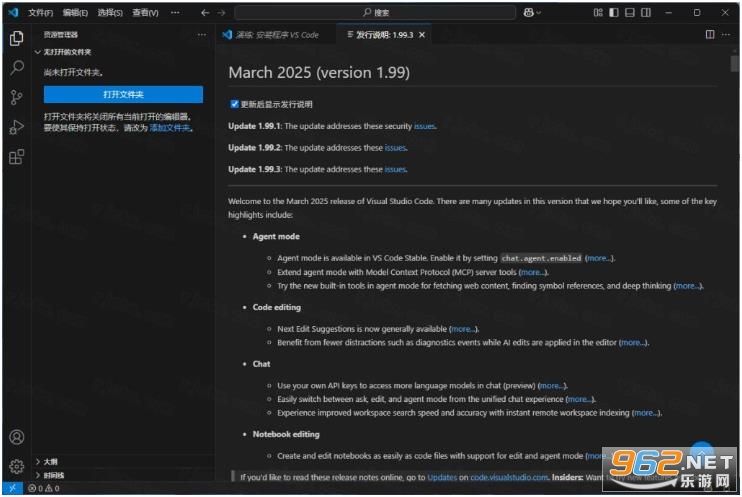Click the release notes vertical scrollbar thumb
Screen dimensions: 742x497
(x=734, y=63)
